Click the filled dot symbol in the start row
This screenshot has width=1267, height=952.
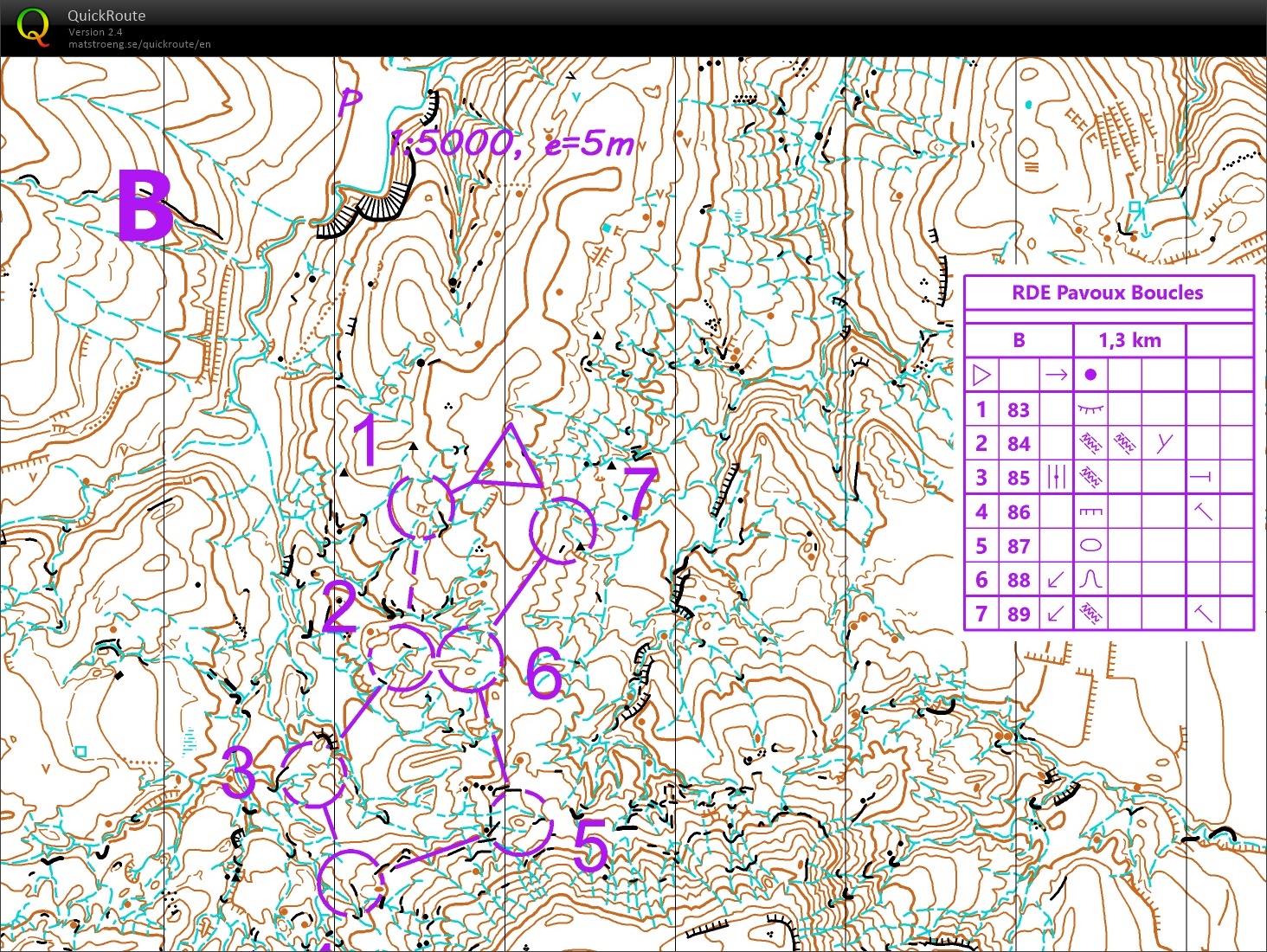click(x=1090, y=375)
